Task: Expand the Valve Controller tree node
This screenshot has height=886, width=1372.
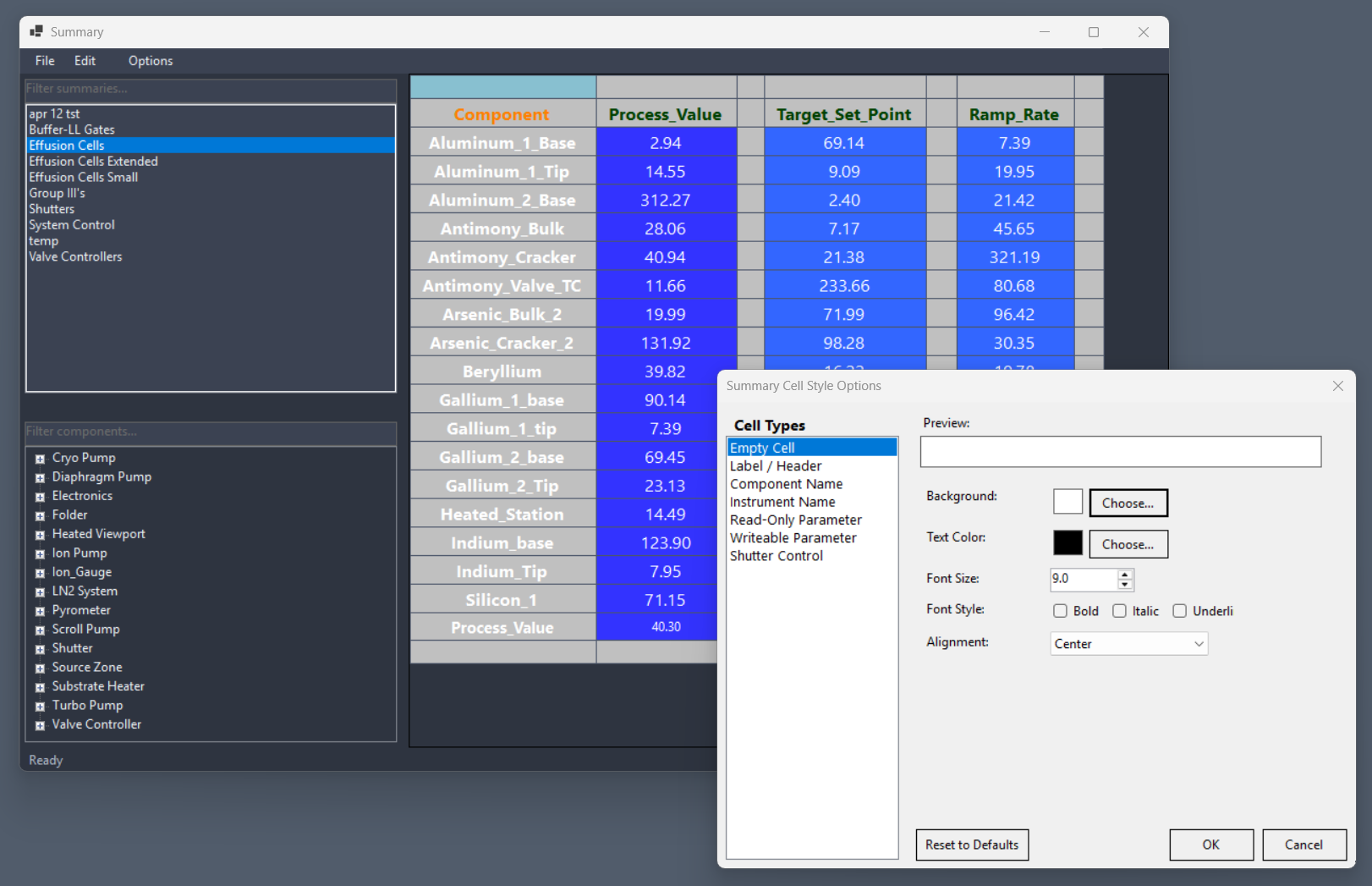Action: pyautogui.click(x=40, y=725)
